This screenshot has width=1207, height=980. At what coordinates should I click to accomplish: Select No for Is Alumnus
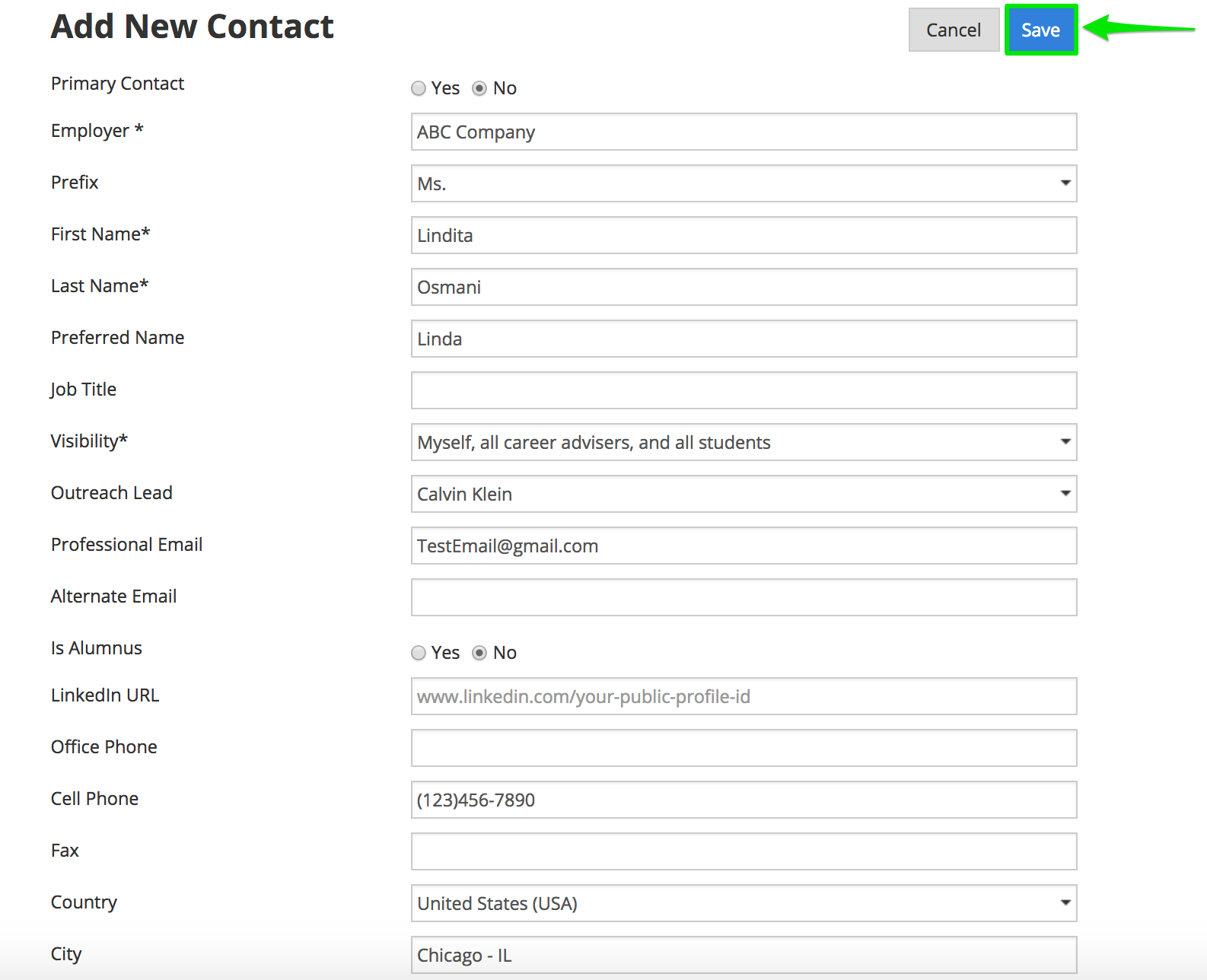[x=479, y=653]
